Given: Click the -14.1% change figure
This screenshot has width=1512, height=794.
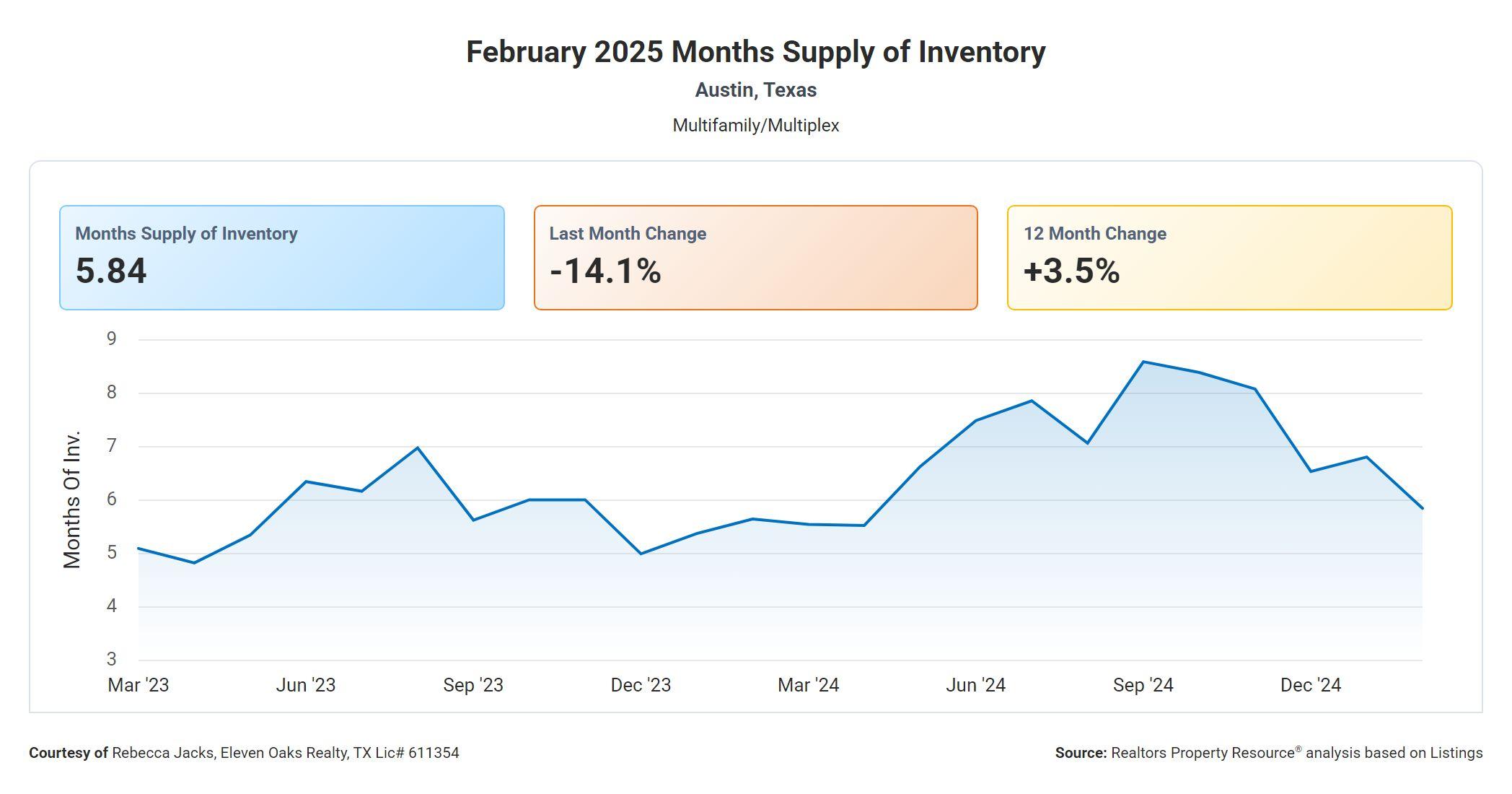Looking at the screenshot, I should (605, 271).
